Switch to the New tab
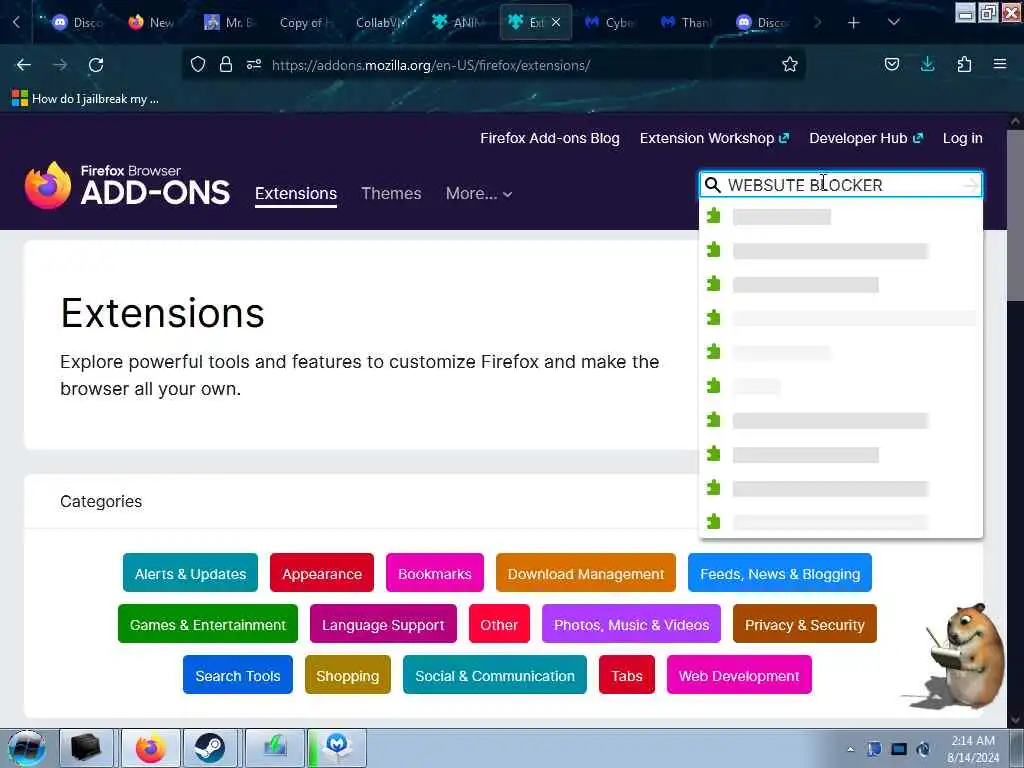The width and height of the screenshot is (1024, 768). [x=152, y=23]
